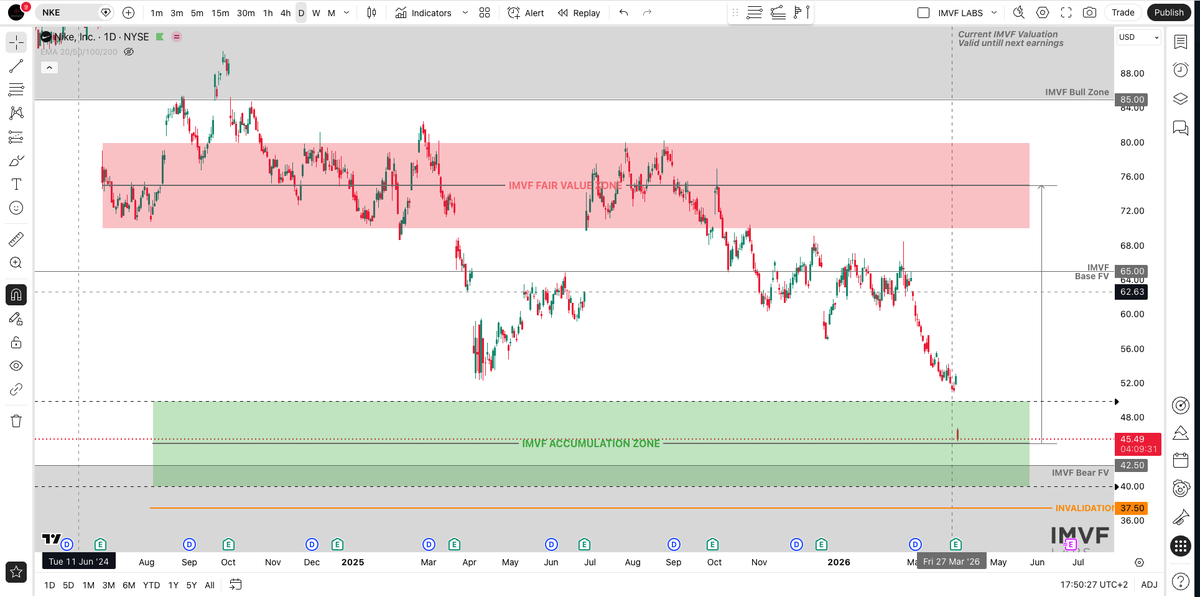Open the NKE symbol search box
The height and width of the screenshot is (597, 1200).
click(76, 13)
